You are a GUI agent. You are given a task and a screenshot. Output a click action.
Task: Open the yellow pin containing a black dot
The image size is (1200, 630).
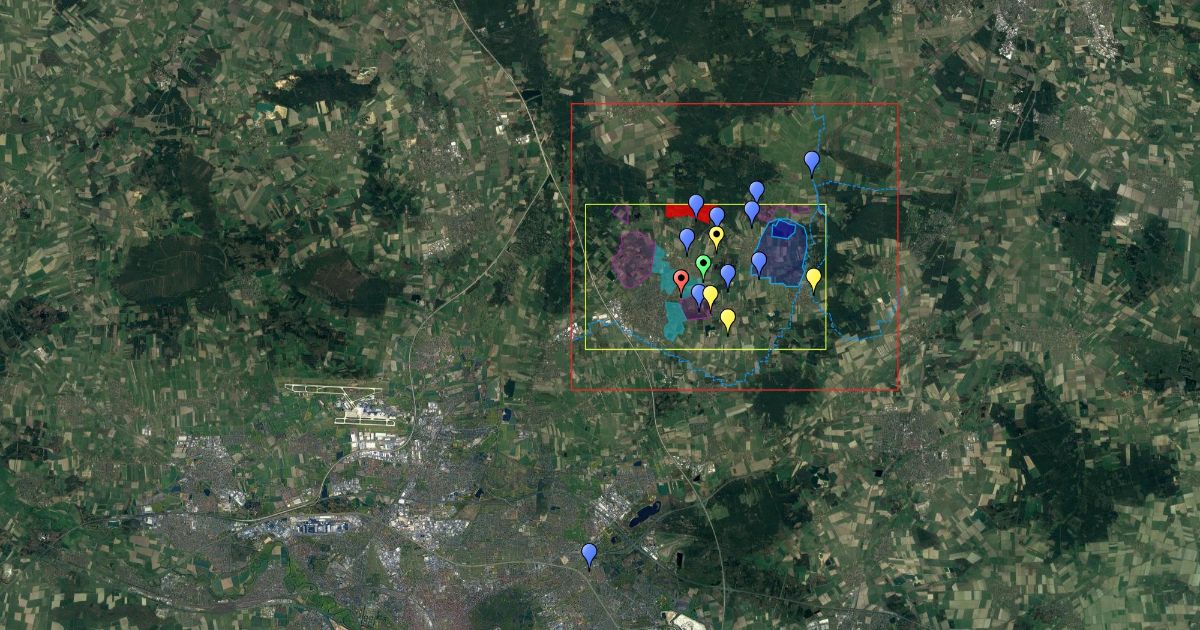[x=717, y=237]
